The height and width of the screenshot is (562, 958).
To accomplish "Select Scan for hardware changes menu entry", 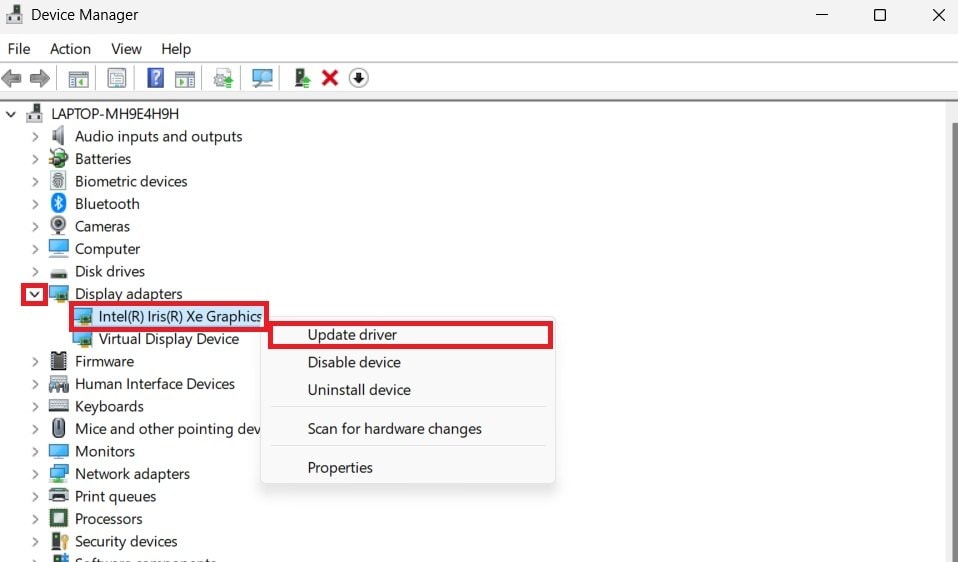I will pos(408,429).
